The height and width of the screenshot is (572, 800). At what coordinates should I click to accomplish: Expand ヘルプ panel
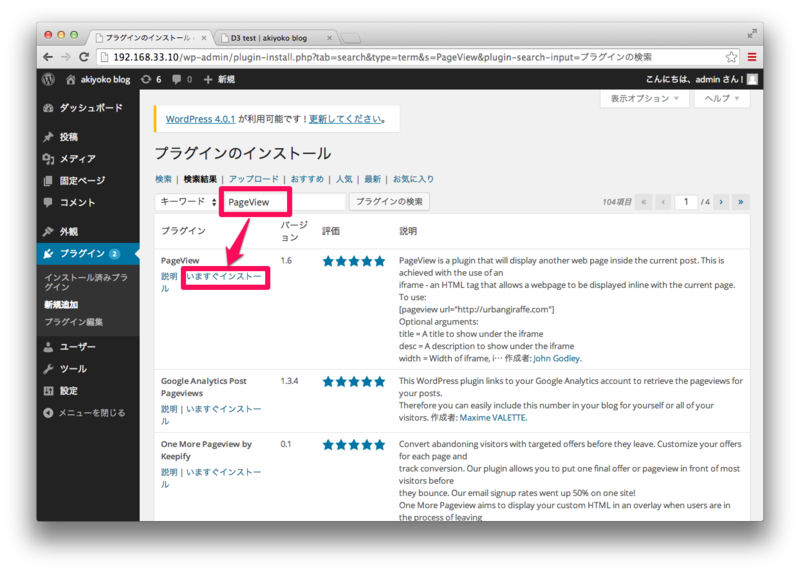click(x=721, y=98)
